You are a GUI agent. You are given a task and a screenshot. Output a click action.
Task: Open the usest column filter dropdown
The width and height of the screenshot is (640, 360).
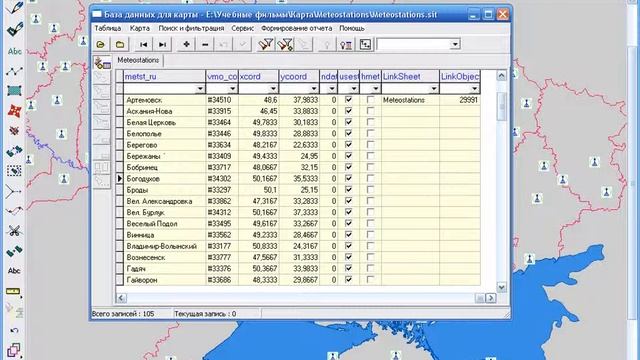click(354, 89)
